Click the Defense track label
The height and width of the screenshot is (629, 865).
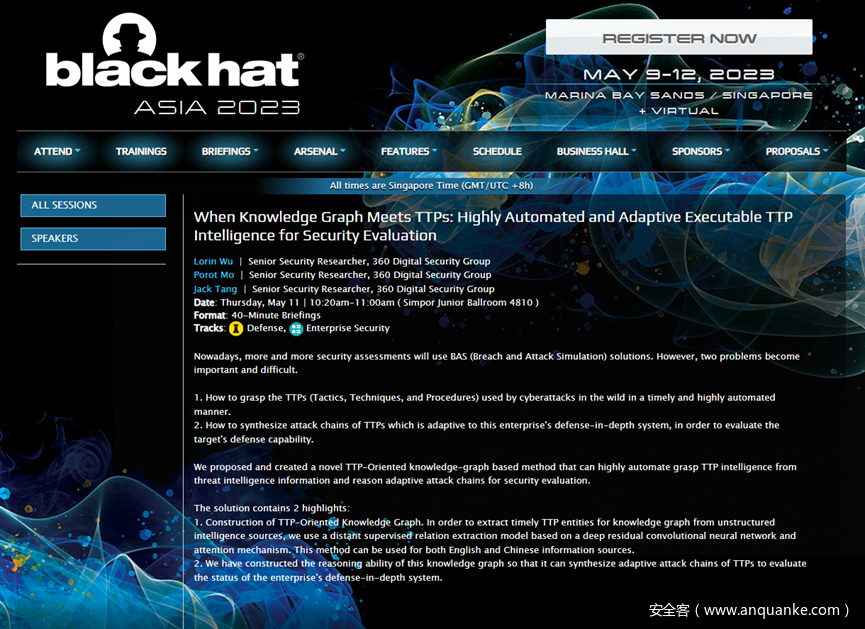(x=265, y=328)
